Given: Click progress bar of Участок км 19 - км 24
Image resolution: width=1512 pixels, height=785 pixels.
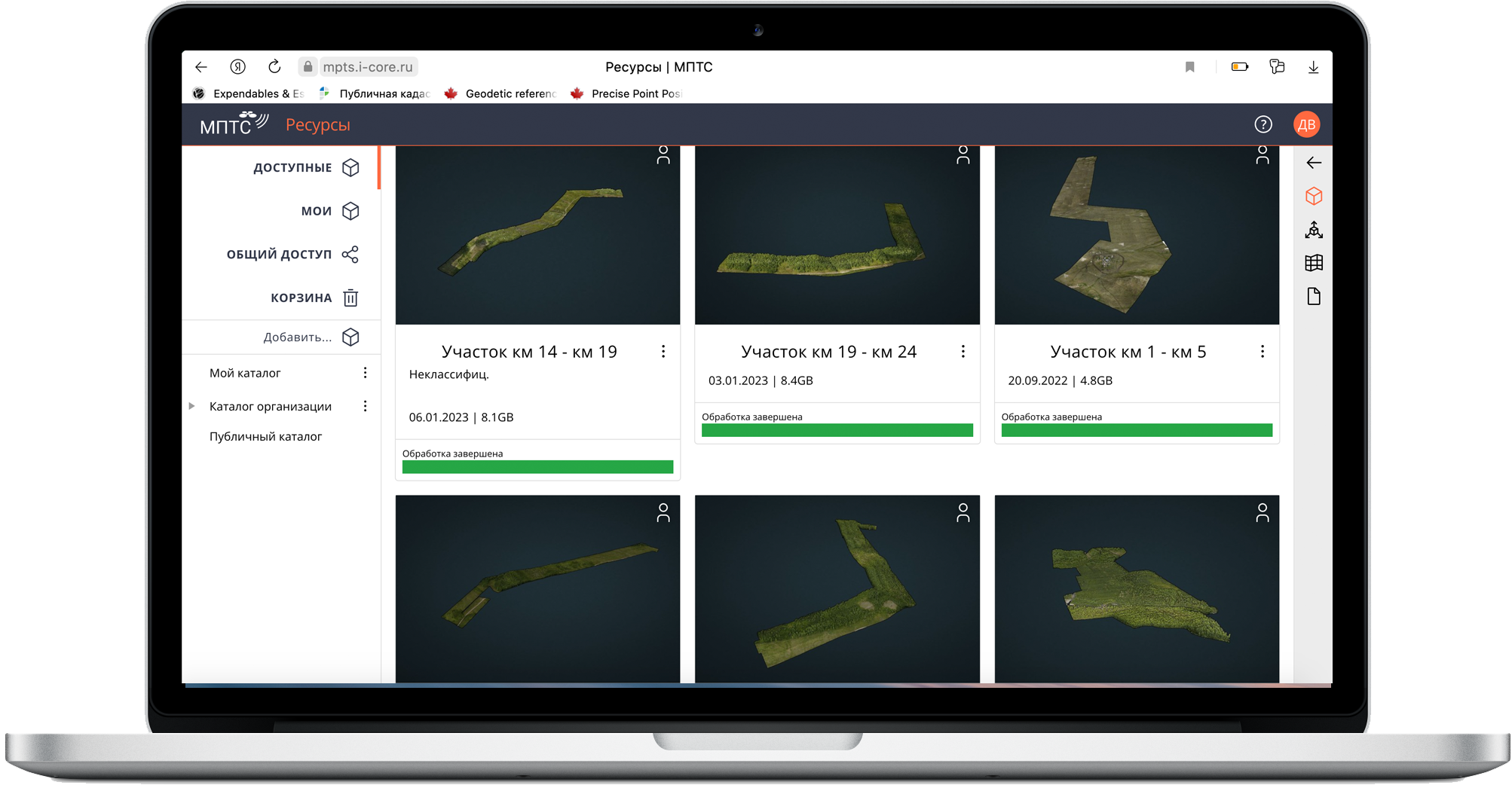Looking at the screenshot, I should coord(837,430).
